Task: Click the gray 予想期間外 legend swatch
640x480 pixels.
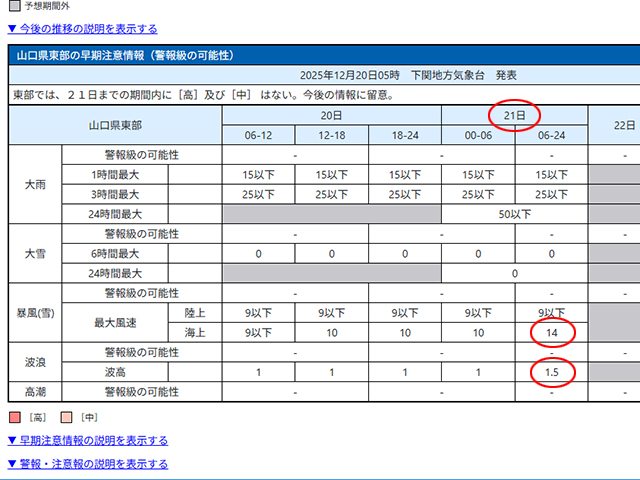Action: tap(13, 5)
